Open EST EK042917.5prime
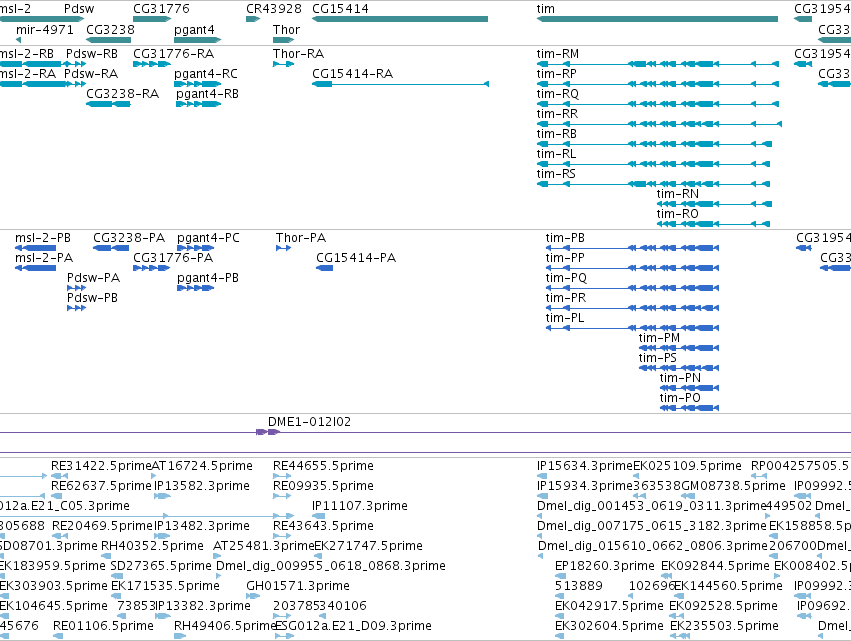Viewport: 851px width, 641px height. click(561, 616)
